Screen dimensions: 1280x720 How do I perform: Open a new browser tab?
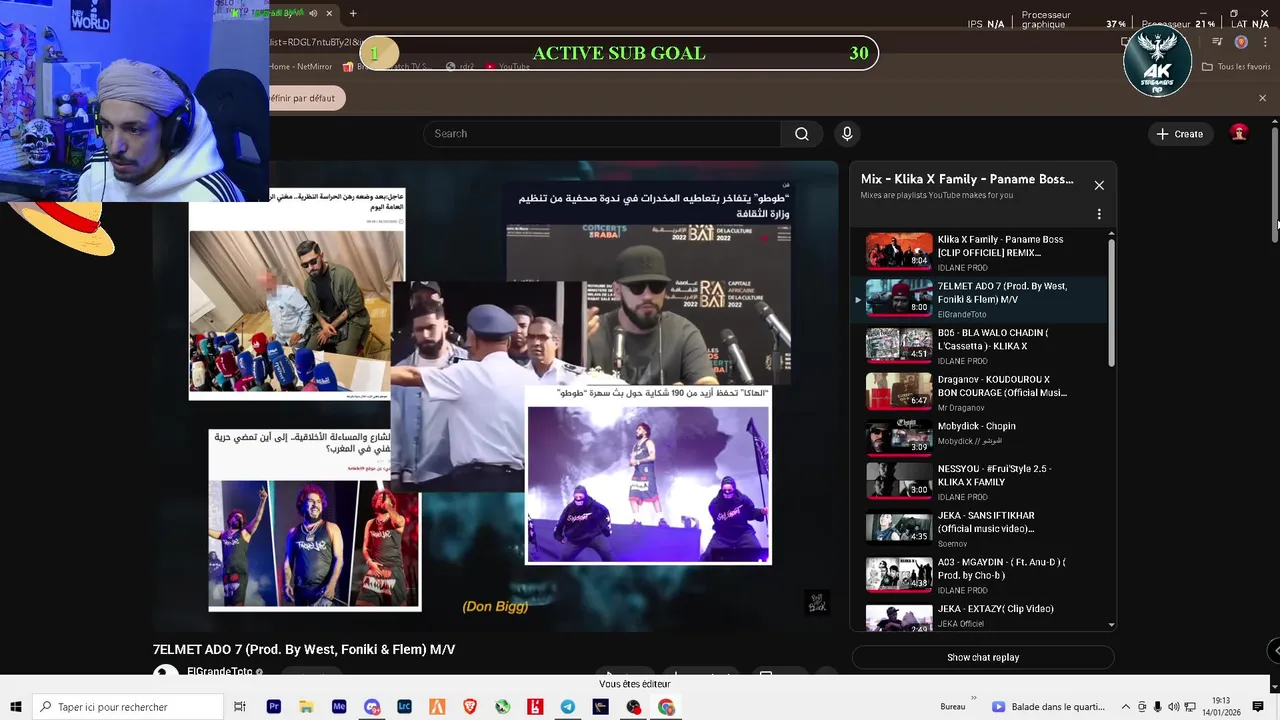click(x=353, y=13)
